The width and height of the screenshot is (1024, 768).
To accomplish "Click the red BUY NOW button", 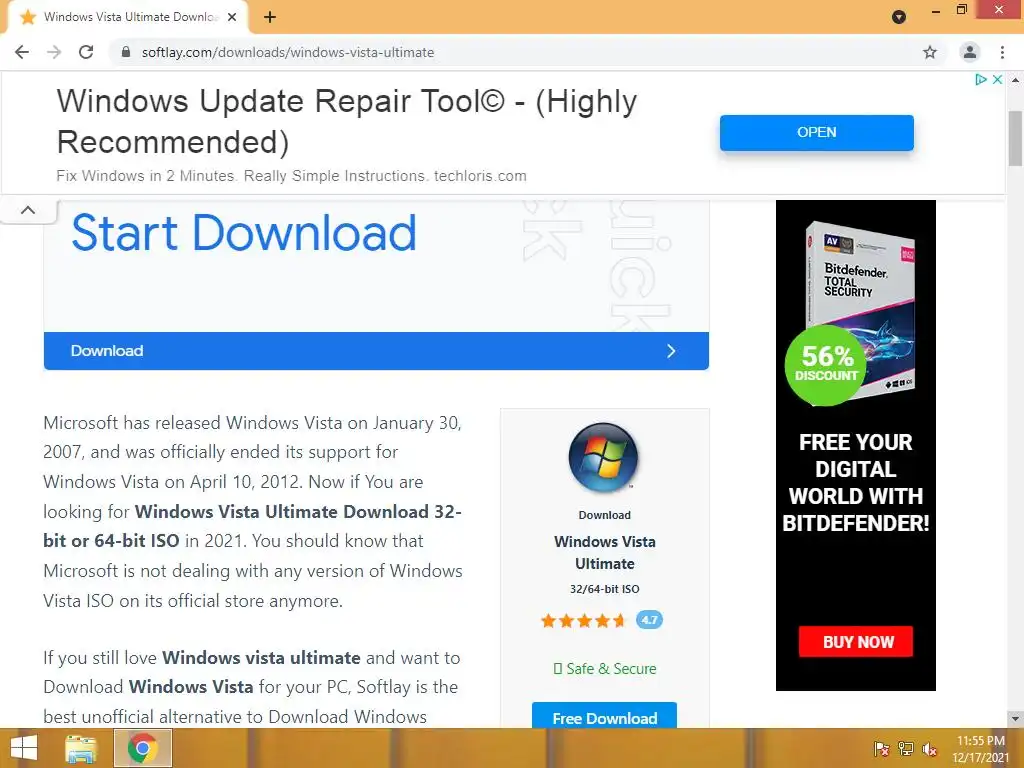I will pyautogui.click(x=856, y=642).
